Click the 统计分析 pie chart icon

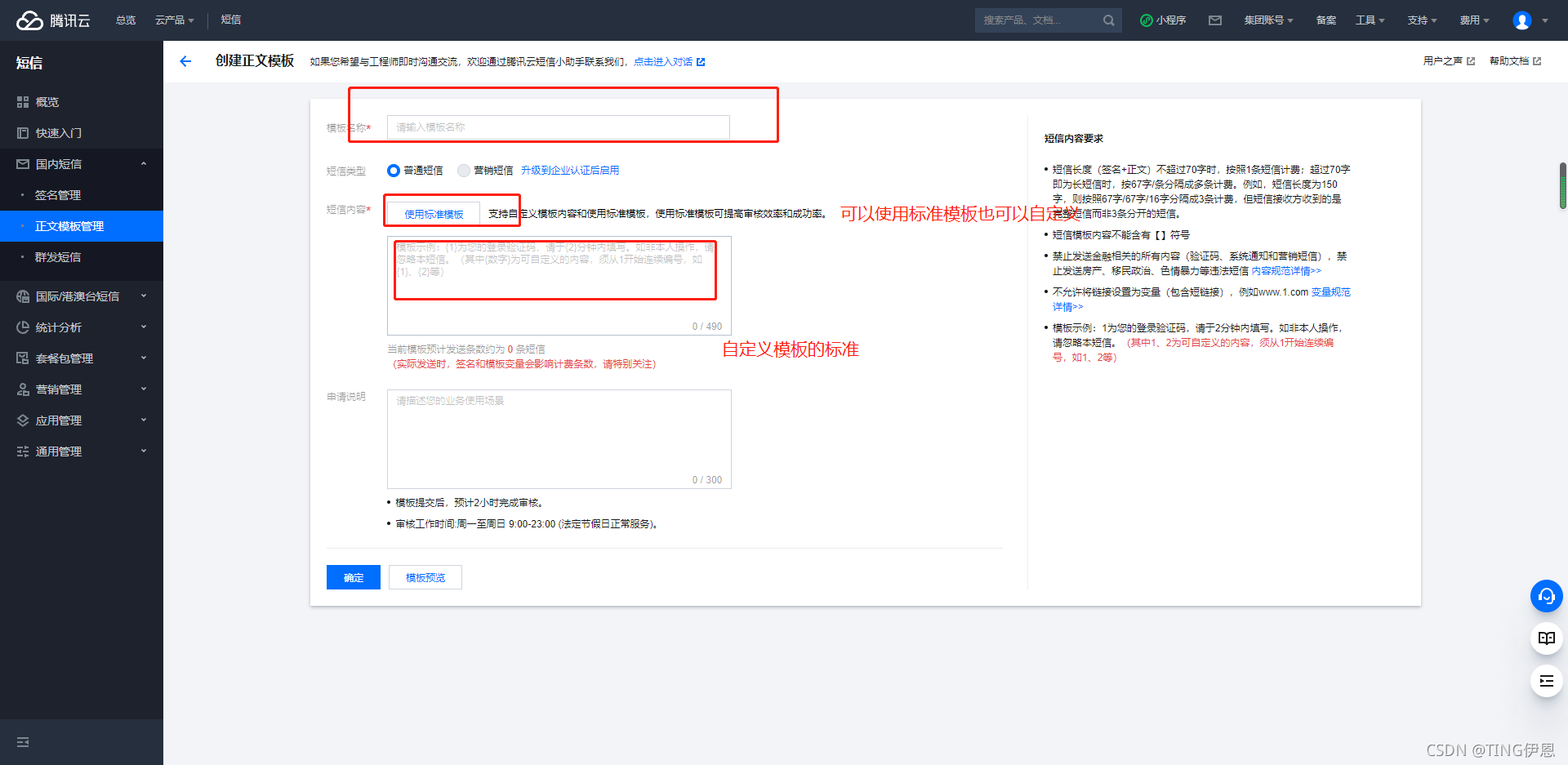click(x=23, y=327)
